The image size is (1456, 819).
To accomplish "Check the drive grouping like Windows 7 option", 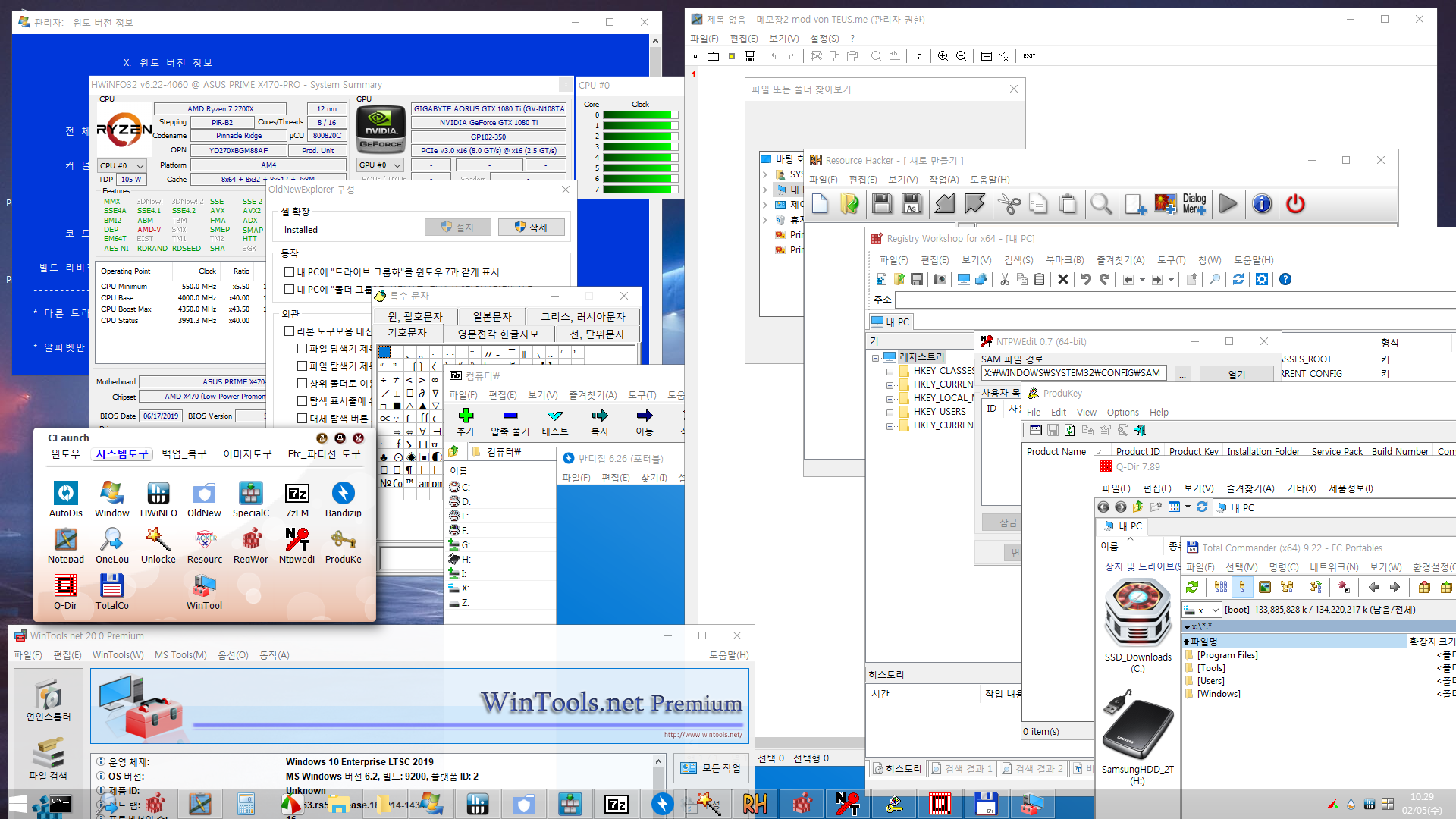I will 289,271.
